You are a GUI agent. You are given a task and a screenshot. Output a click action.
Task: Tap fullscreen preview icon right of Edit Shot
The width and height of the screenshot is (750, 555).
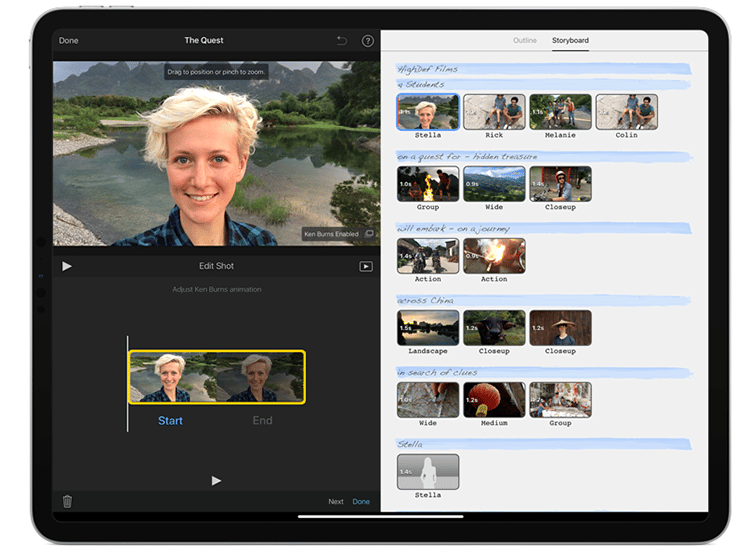[366, 266]
